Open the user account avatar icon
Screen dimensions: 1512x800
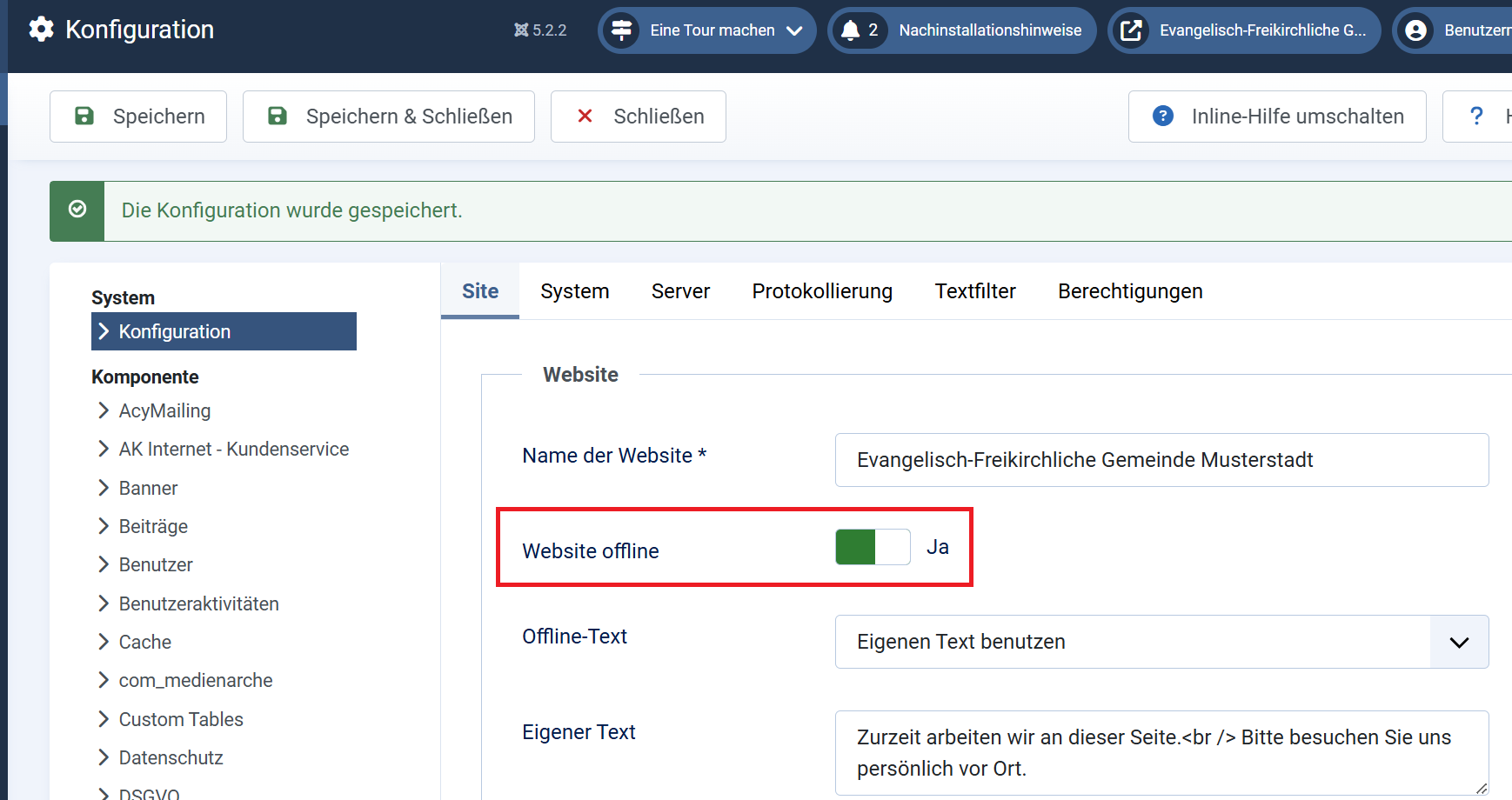(x=1415, y=30)
